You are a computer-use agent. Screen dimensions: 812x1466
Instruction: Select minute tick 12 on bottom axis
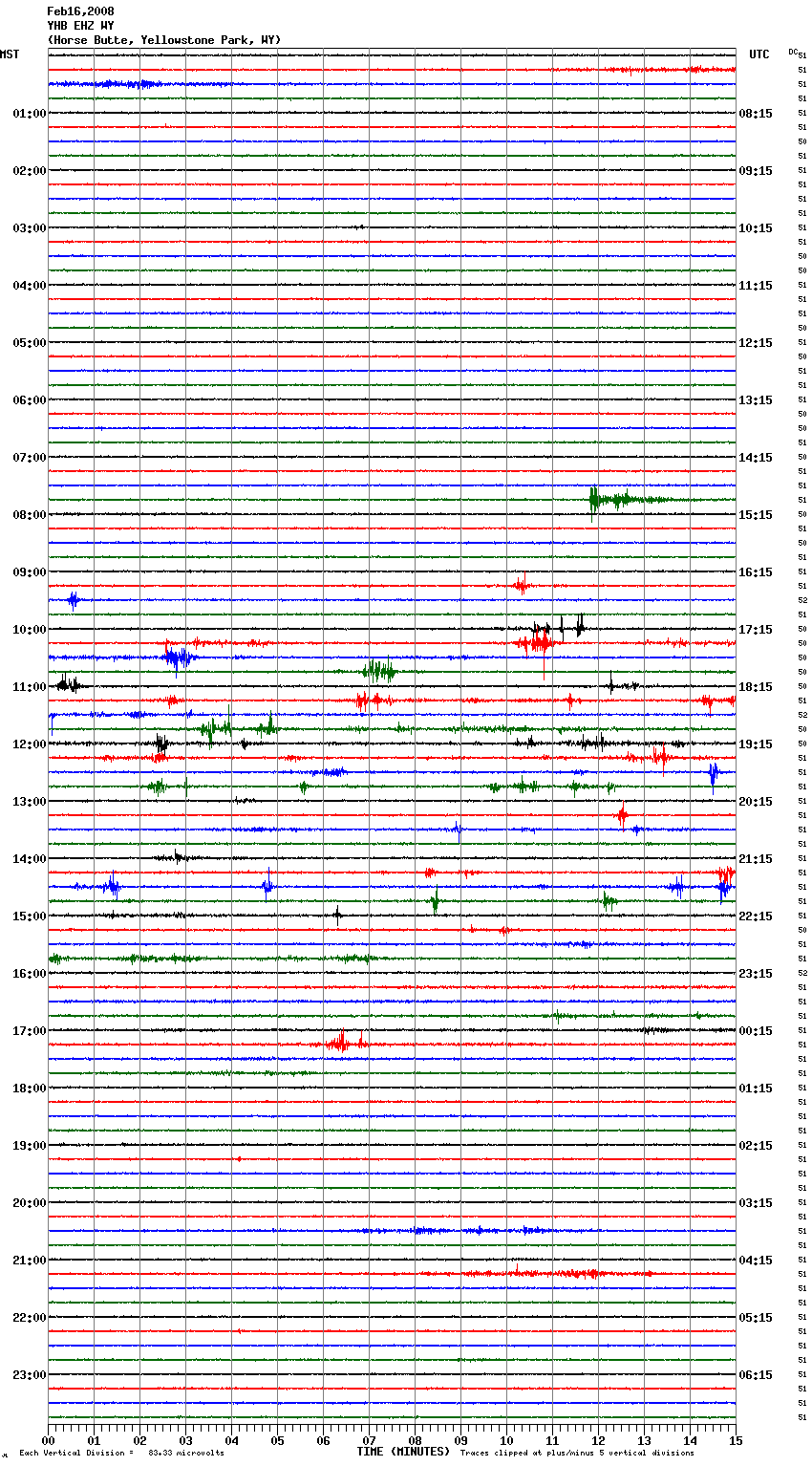tap(598, 1440)
